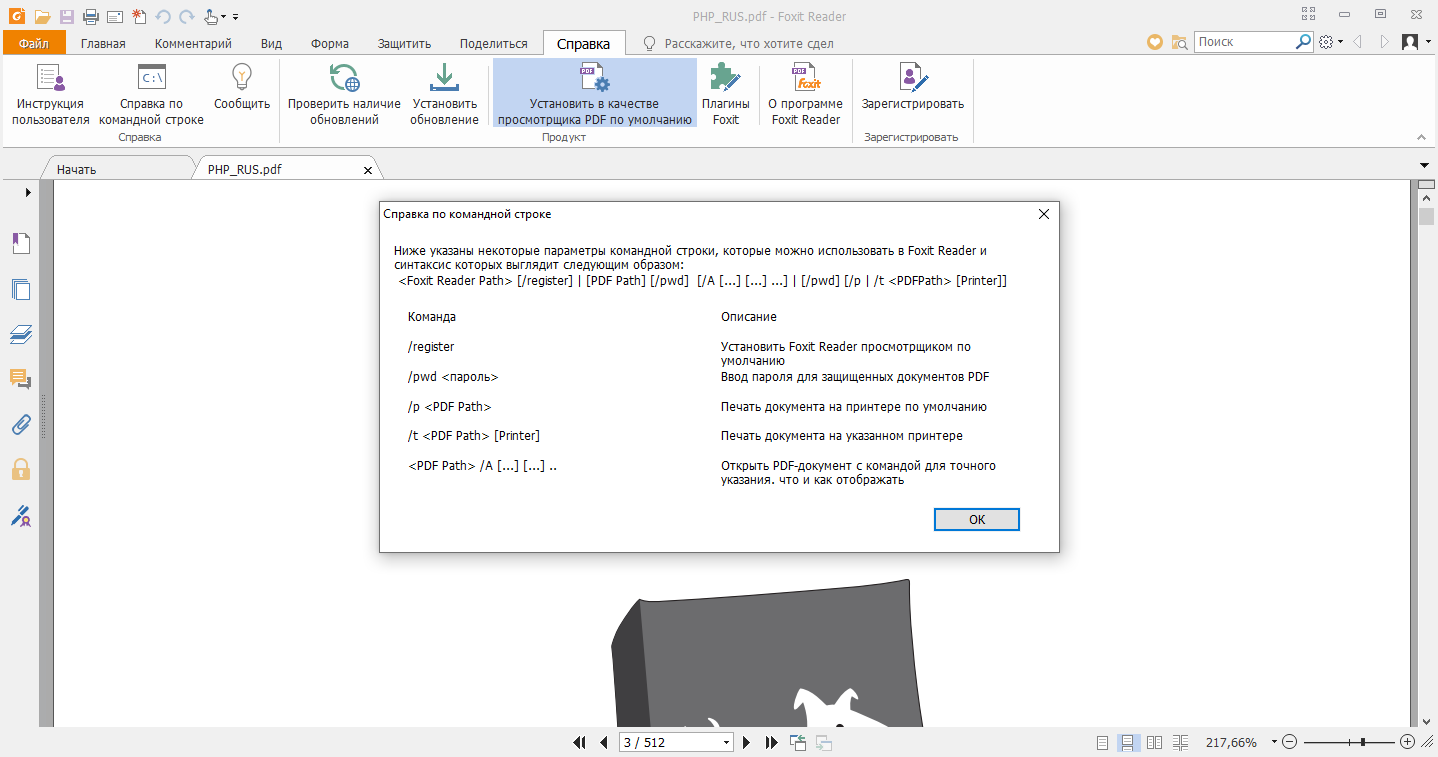Open the digital signatures panel in sidebar
The height and width of the screenshot is (757, 1438).
(21, 515)
